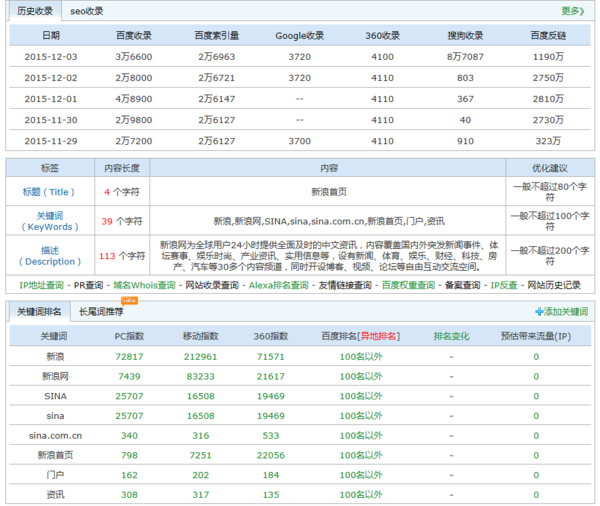Screen dimensions: 600x506
Task: Click 360 index 135 for 资讯
Action: 271,495
